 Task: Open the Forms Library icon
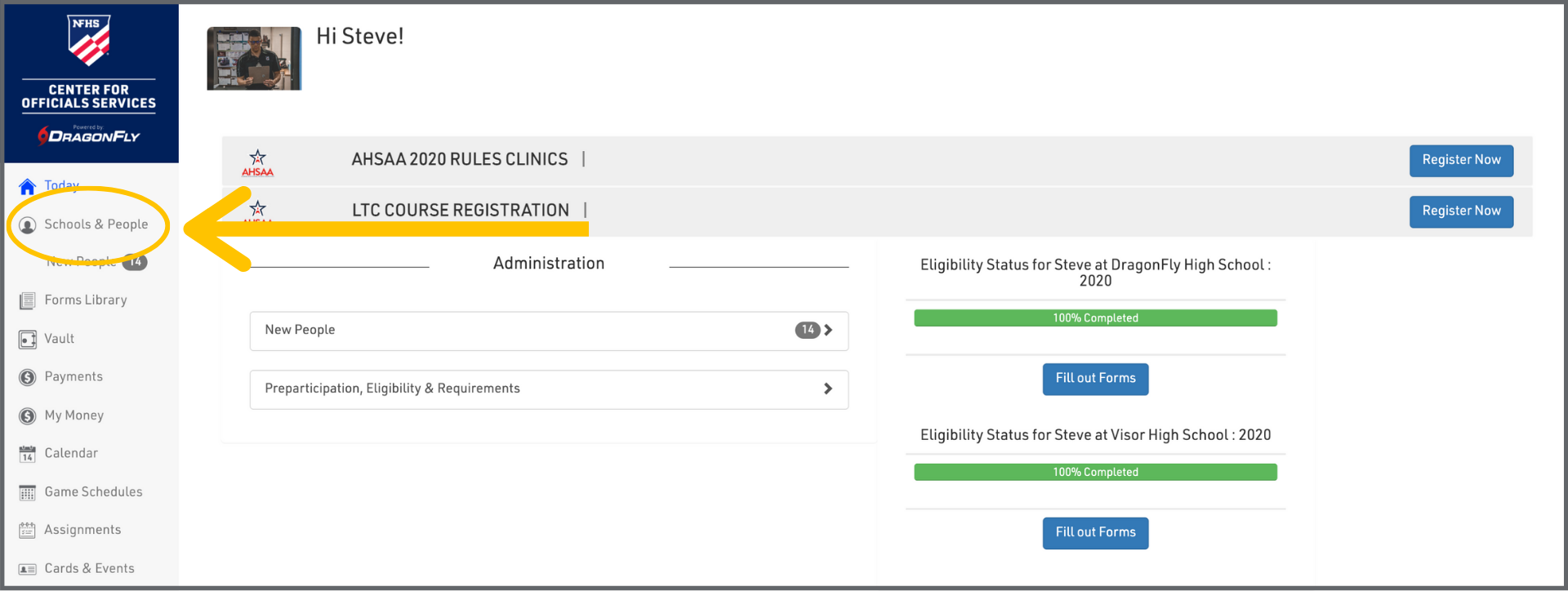pos(28,301)
